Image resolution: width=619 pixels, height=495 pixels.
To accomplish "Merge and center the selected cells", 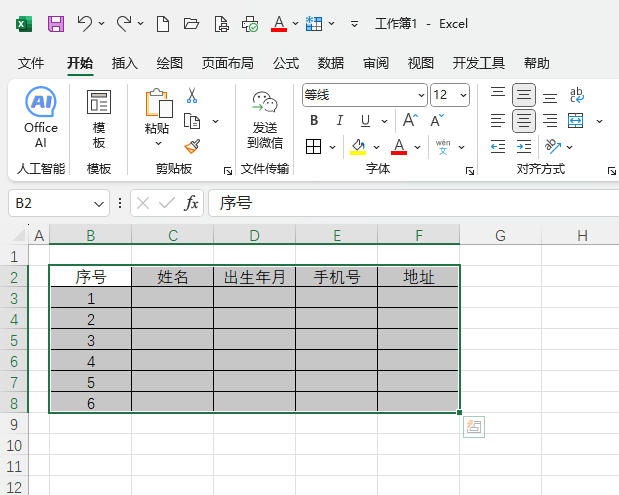I will (x=575, y=121).
